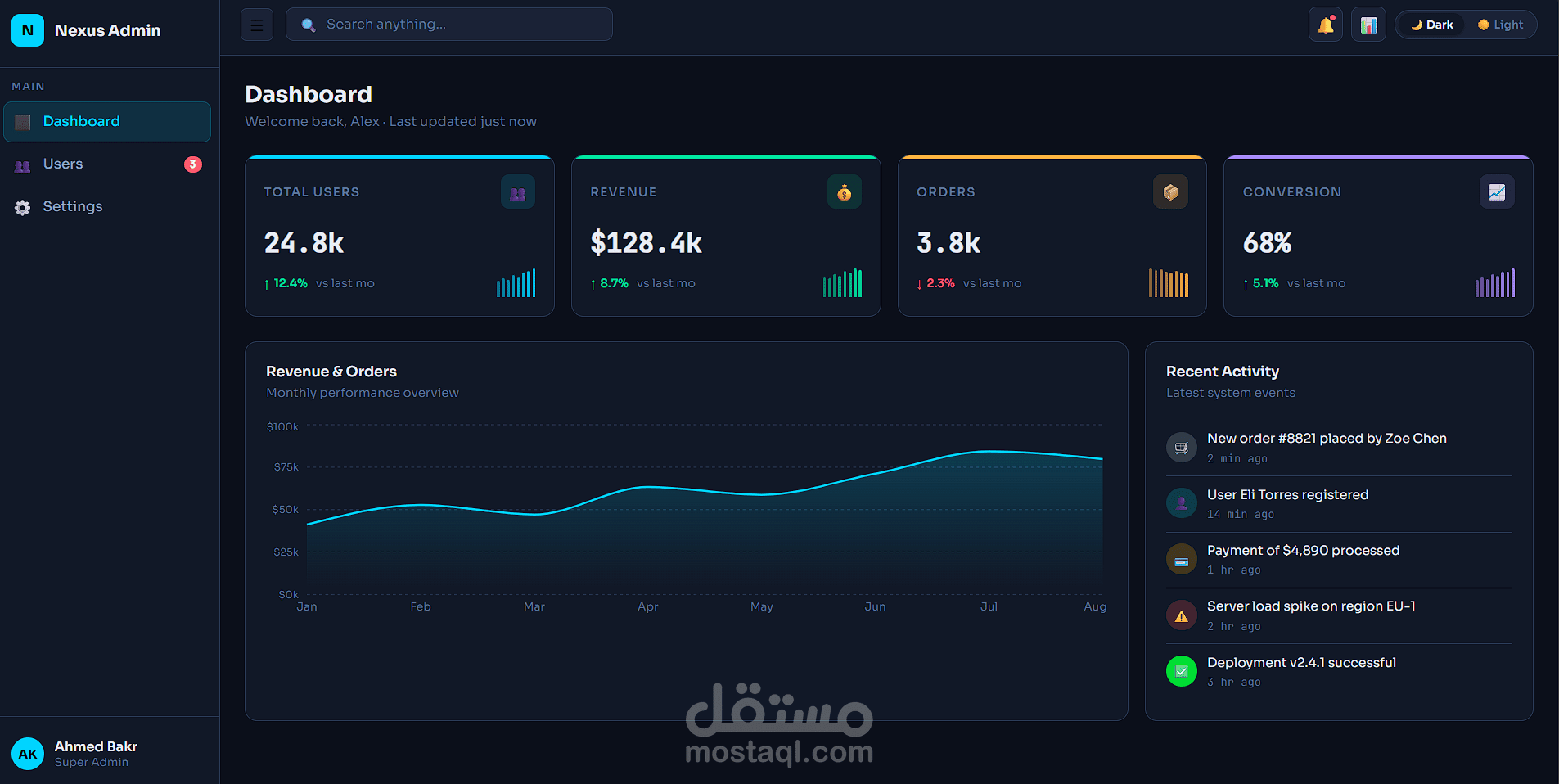Click the Orders package icon
Screen dimensions: 1559x784
coord(1170,192)
